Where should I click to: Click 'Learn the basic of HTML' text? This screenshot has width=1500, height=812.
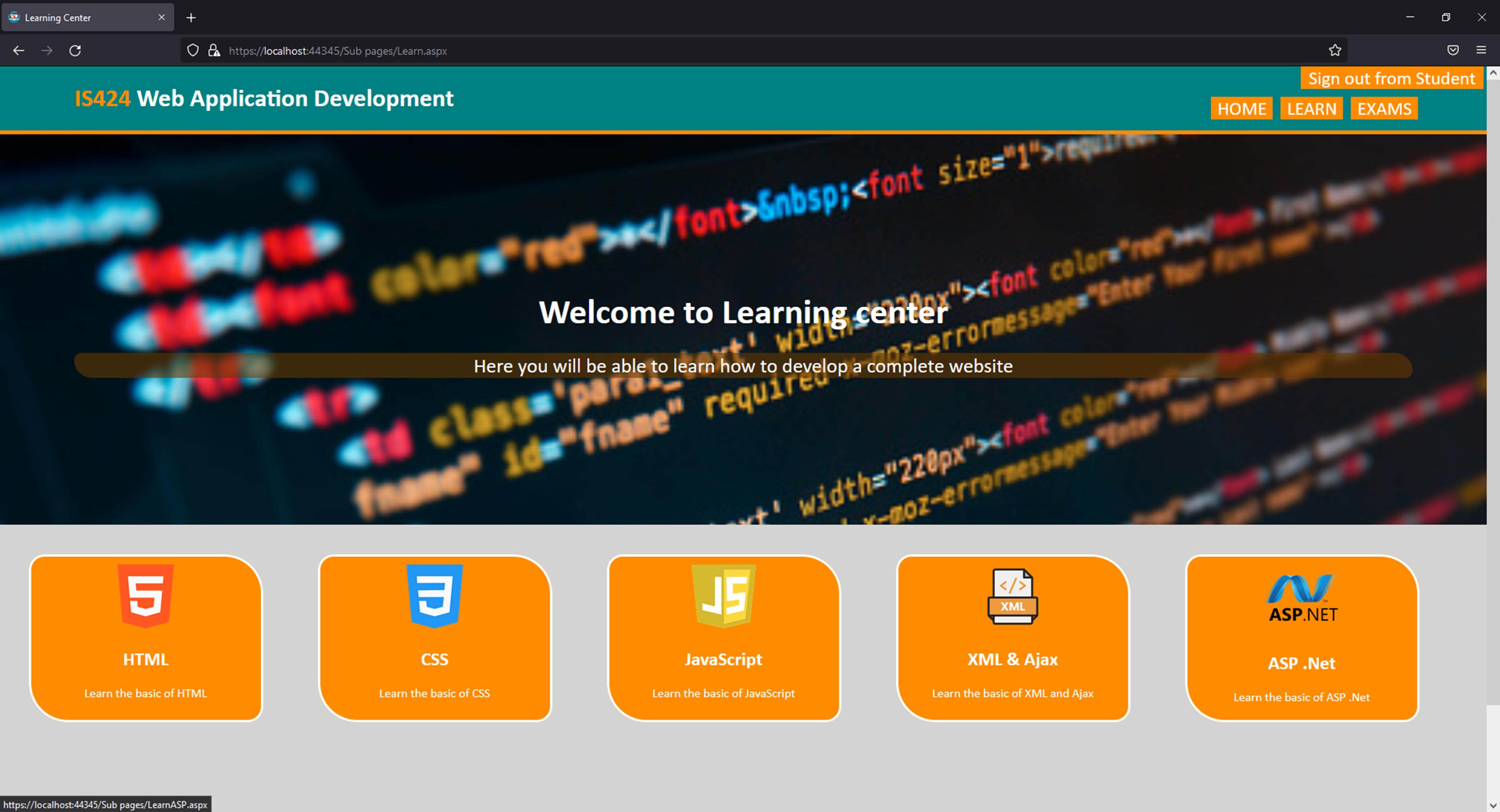pyautogui.click(x=146, y=693)
